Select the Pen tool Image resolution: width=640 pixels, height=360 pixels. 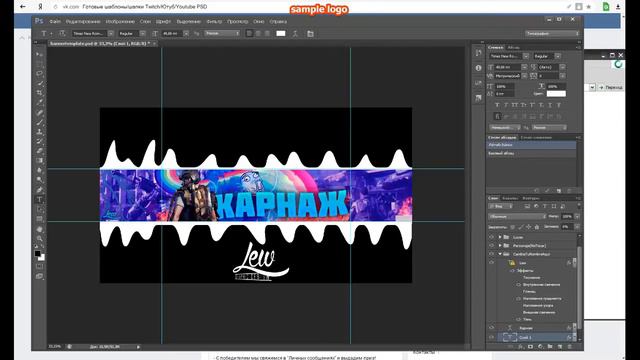click(39, 190)
